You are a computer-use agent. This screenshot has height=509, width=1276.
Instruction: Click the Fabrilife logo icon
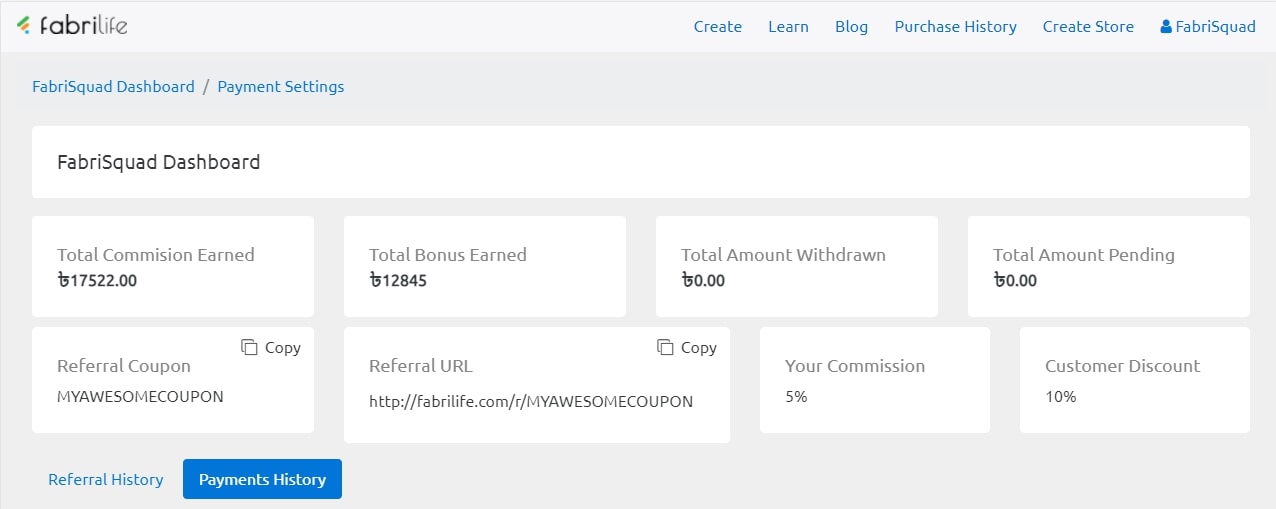[x=24, y=26]
